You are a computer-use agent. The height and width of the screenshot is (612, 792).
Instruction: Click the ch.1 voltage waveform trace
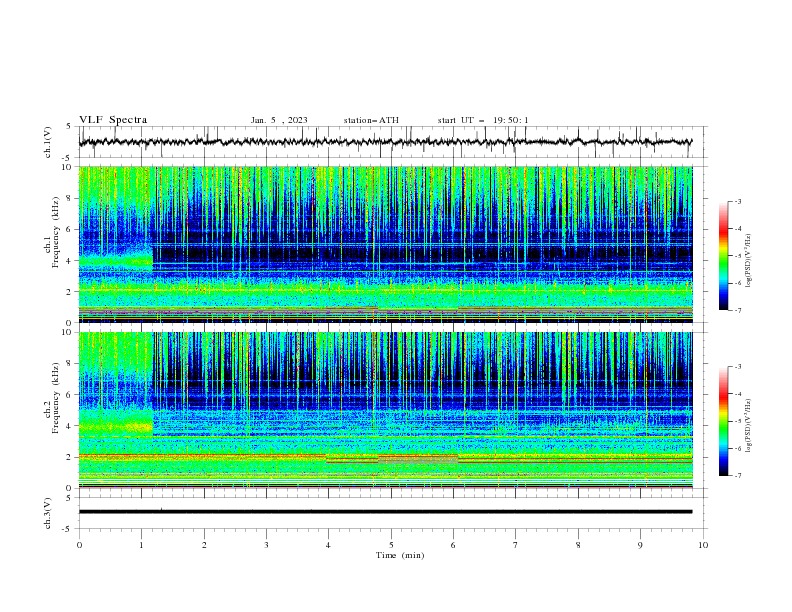386,142
